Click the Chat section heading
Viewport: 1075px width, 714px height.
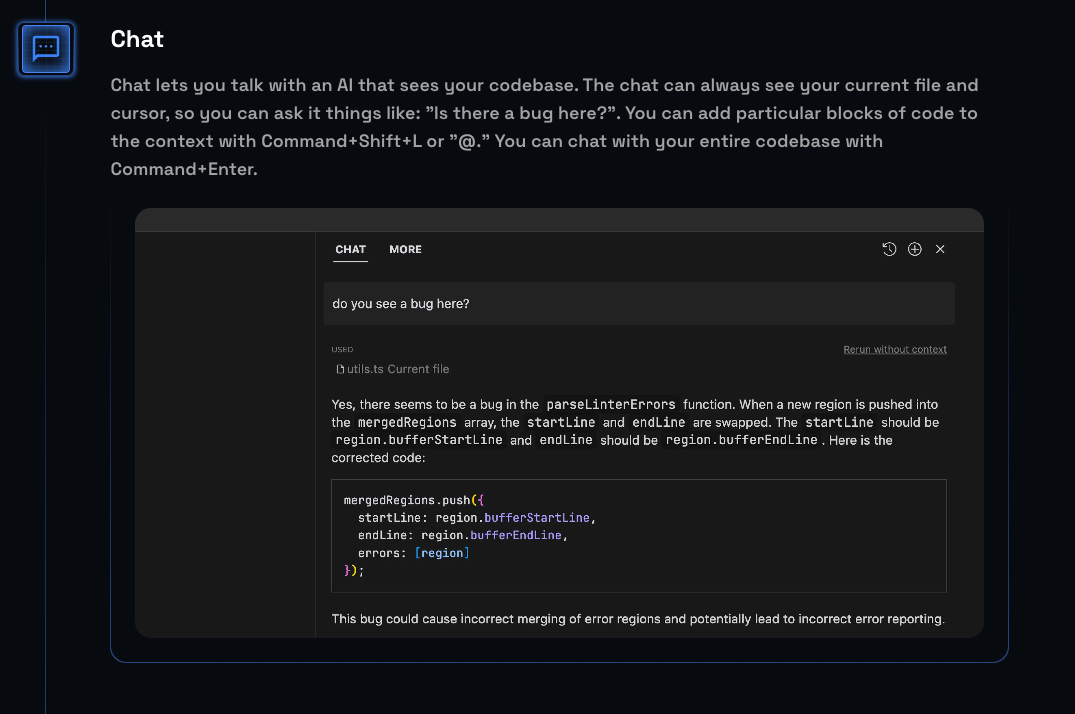[137, 39]
